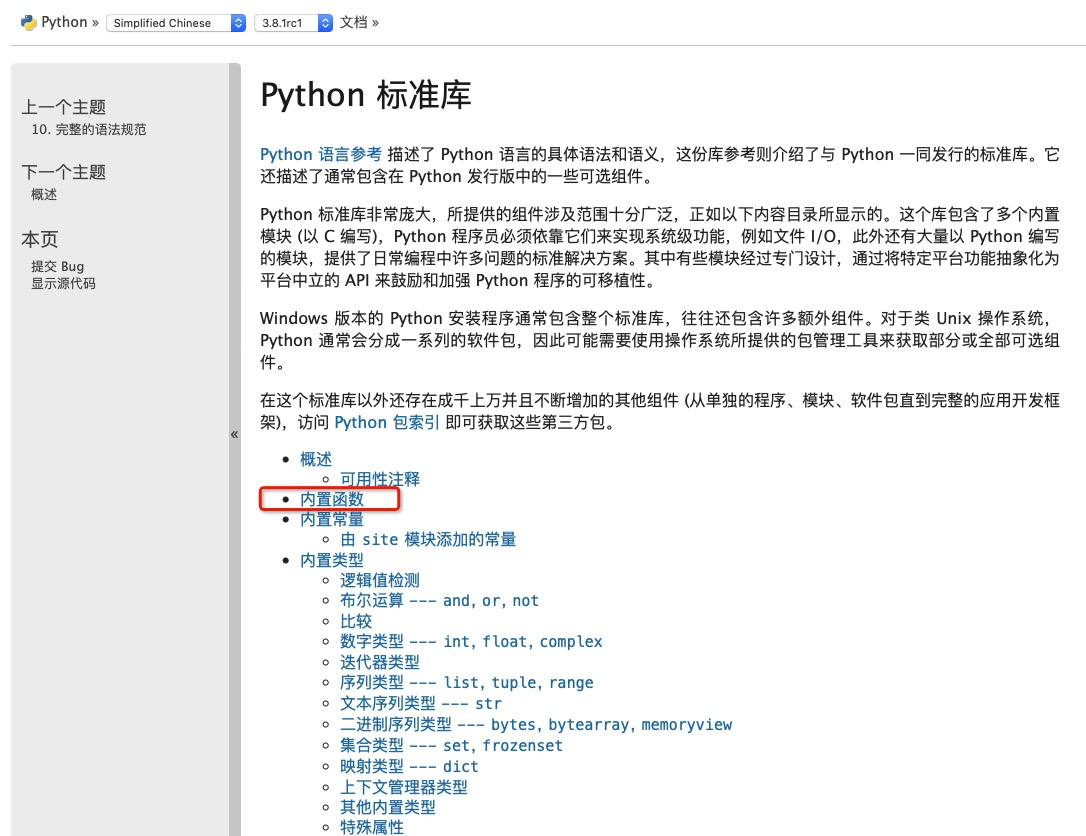Click the 下一个主题 sidebar heading
The image size is (1086, 836).
[x=64, y=172]
